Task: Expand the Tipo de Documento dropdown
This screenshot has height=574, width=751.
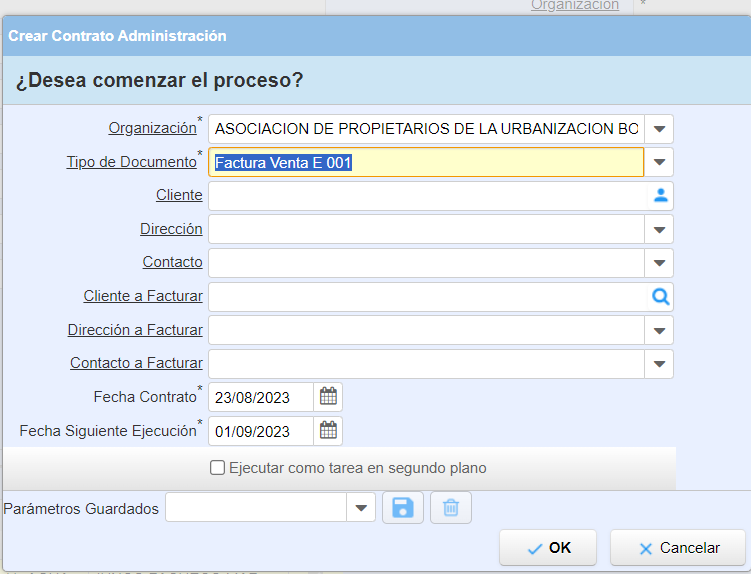Action: (x=659, y=162)
